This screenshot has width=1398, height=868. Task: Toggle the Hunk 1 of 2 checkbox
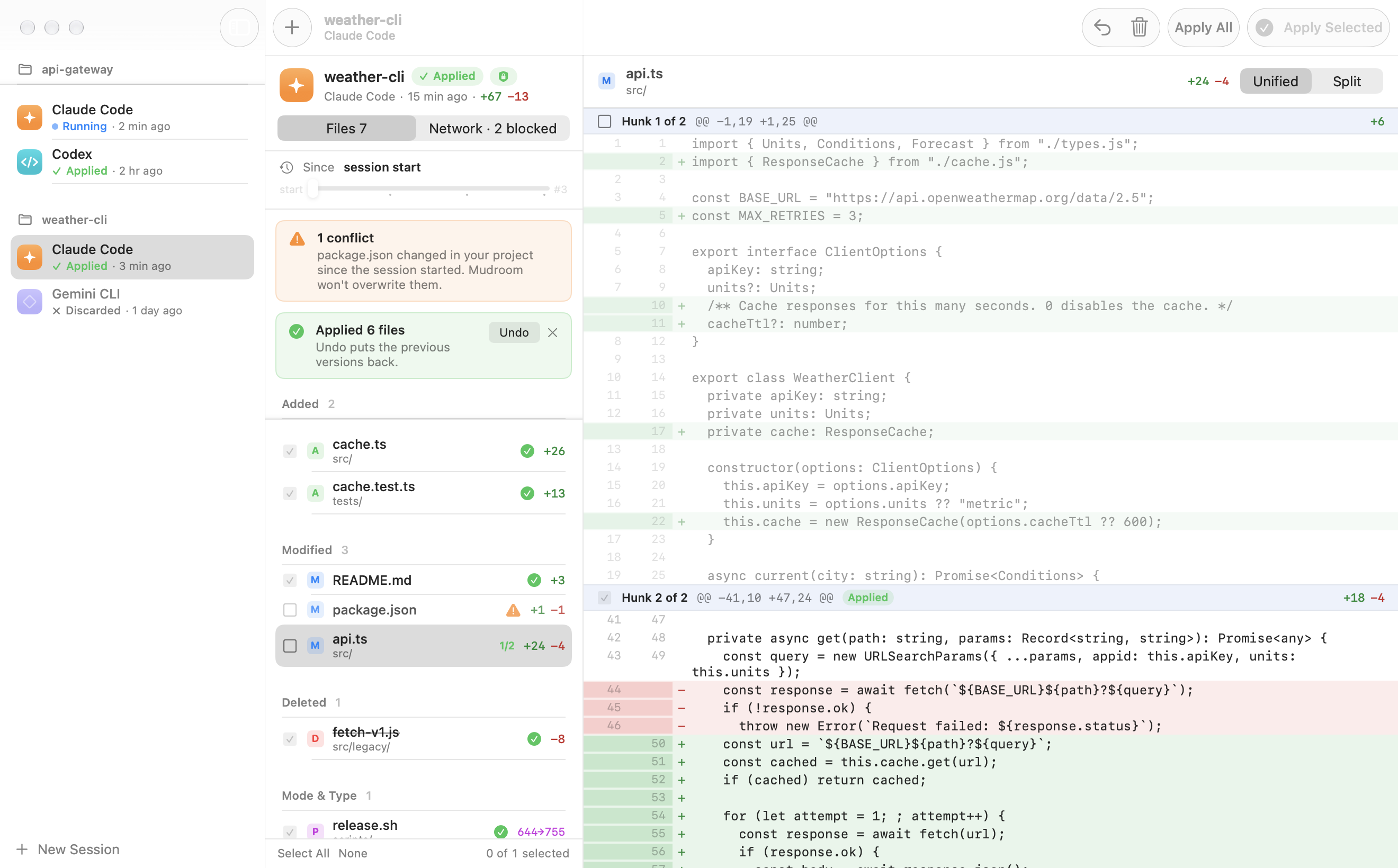tap(604, 121)
